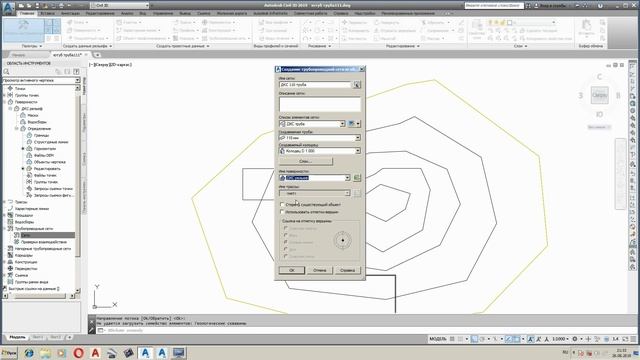Click the monitor icon in the taskbar
Viewport: 640px width, 360px height.
coord(178,353)
